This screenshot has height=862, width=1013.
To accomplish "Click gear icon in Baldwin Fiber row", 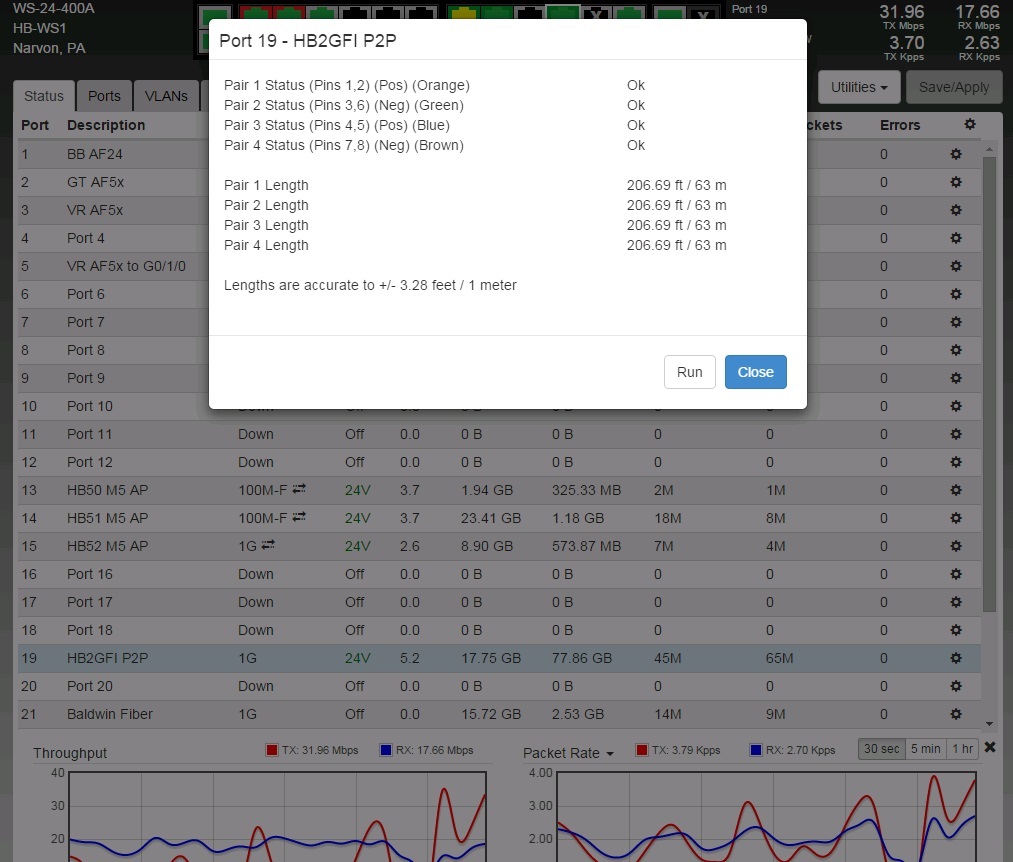I will point(955,714).
